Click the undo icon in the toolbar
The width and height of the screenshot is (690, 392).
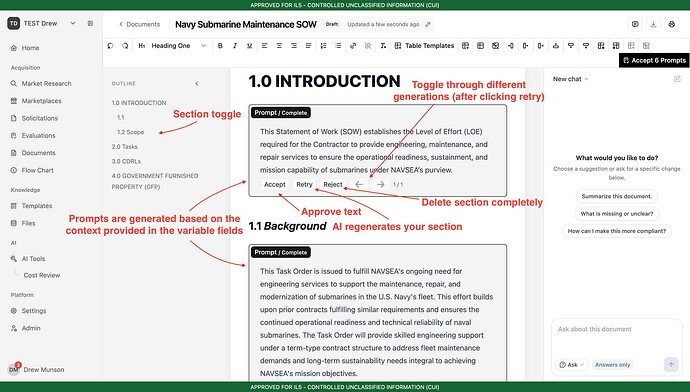[x=110, y=46]
